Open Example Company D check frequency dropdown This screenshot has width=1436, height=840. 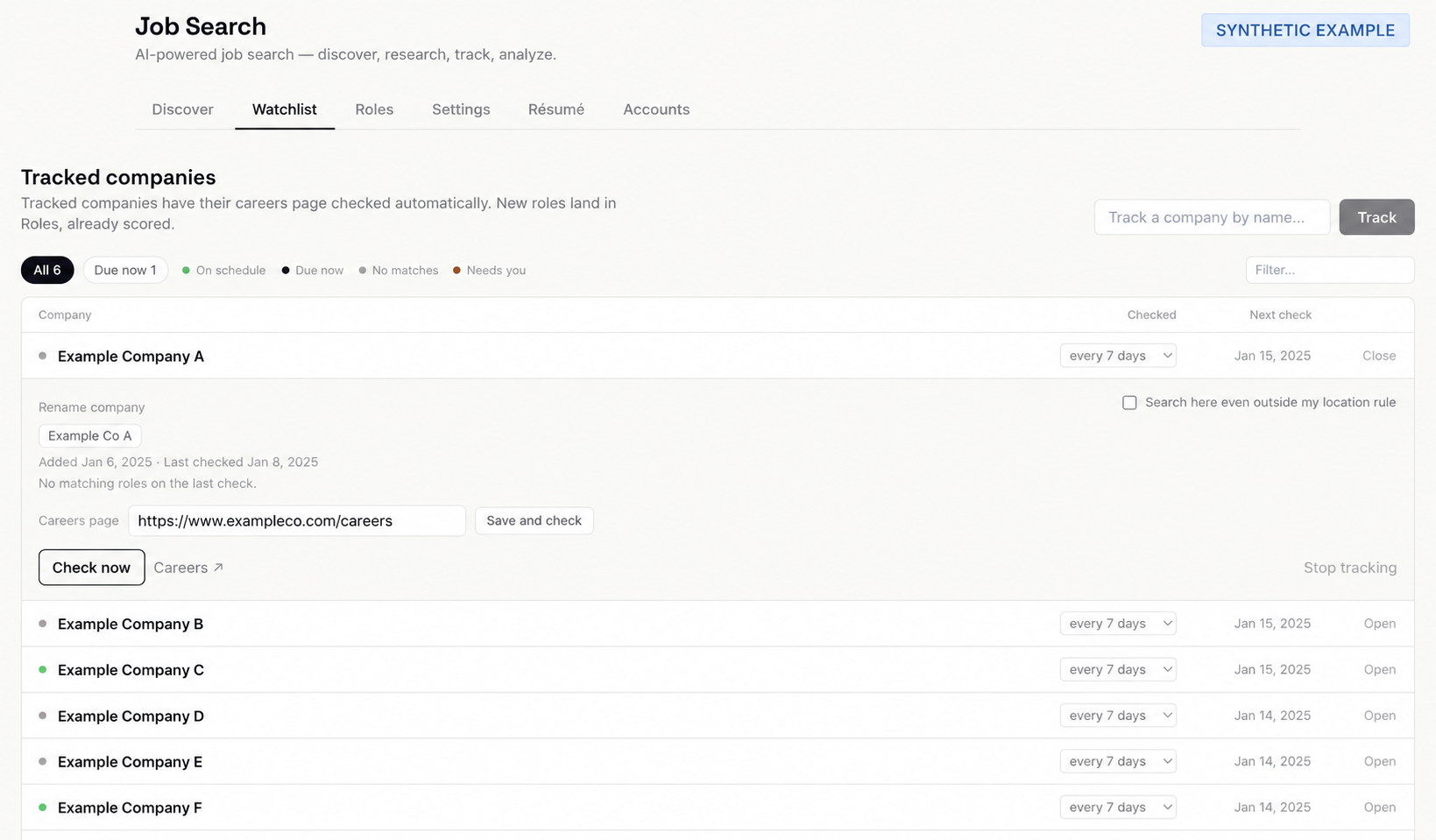coord(1118,716)
